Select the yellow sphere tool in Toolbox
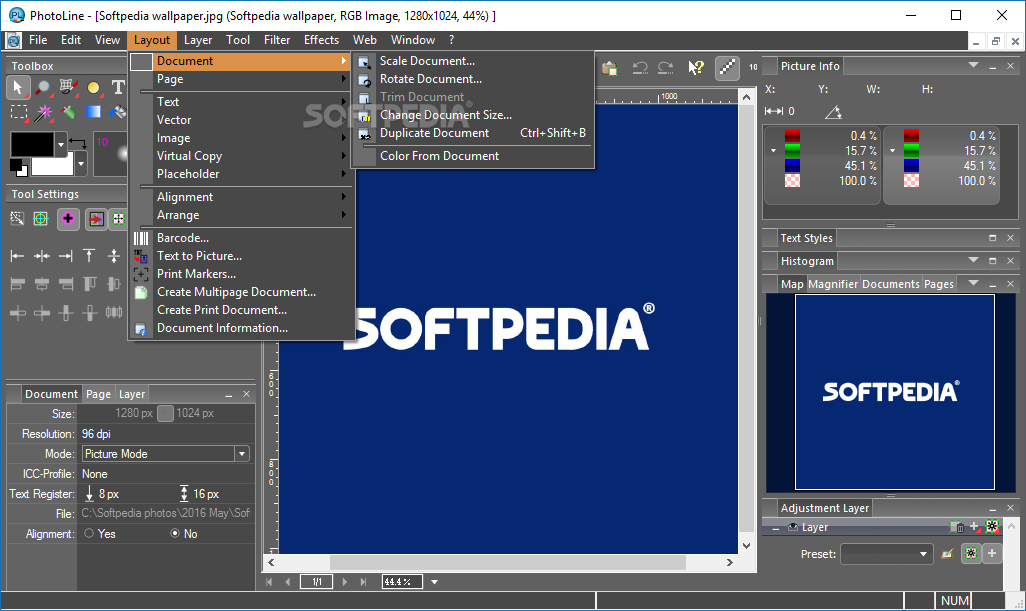The height and width of the screenshot is (611, 1026). click(x=94, y=87)
